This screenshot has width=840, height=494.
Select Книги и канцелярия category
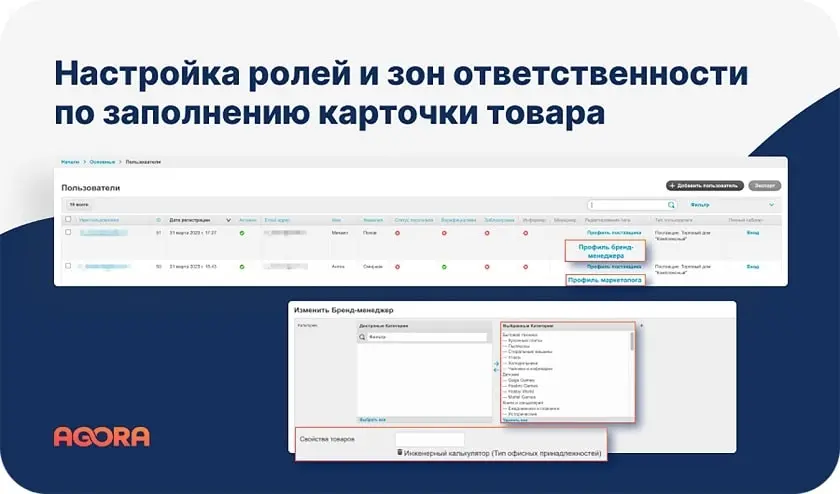[523, 403]
